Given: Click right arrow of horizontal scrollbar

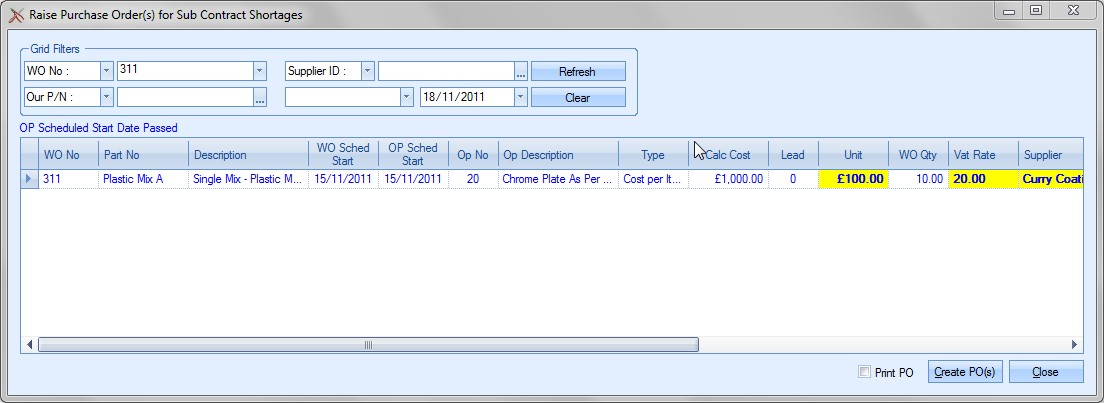Looking at the screenshot, I should [1075, 345].
